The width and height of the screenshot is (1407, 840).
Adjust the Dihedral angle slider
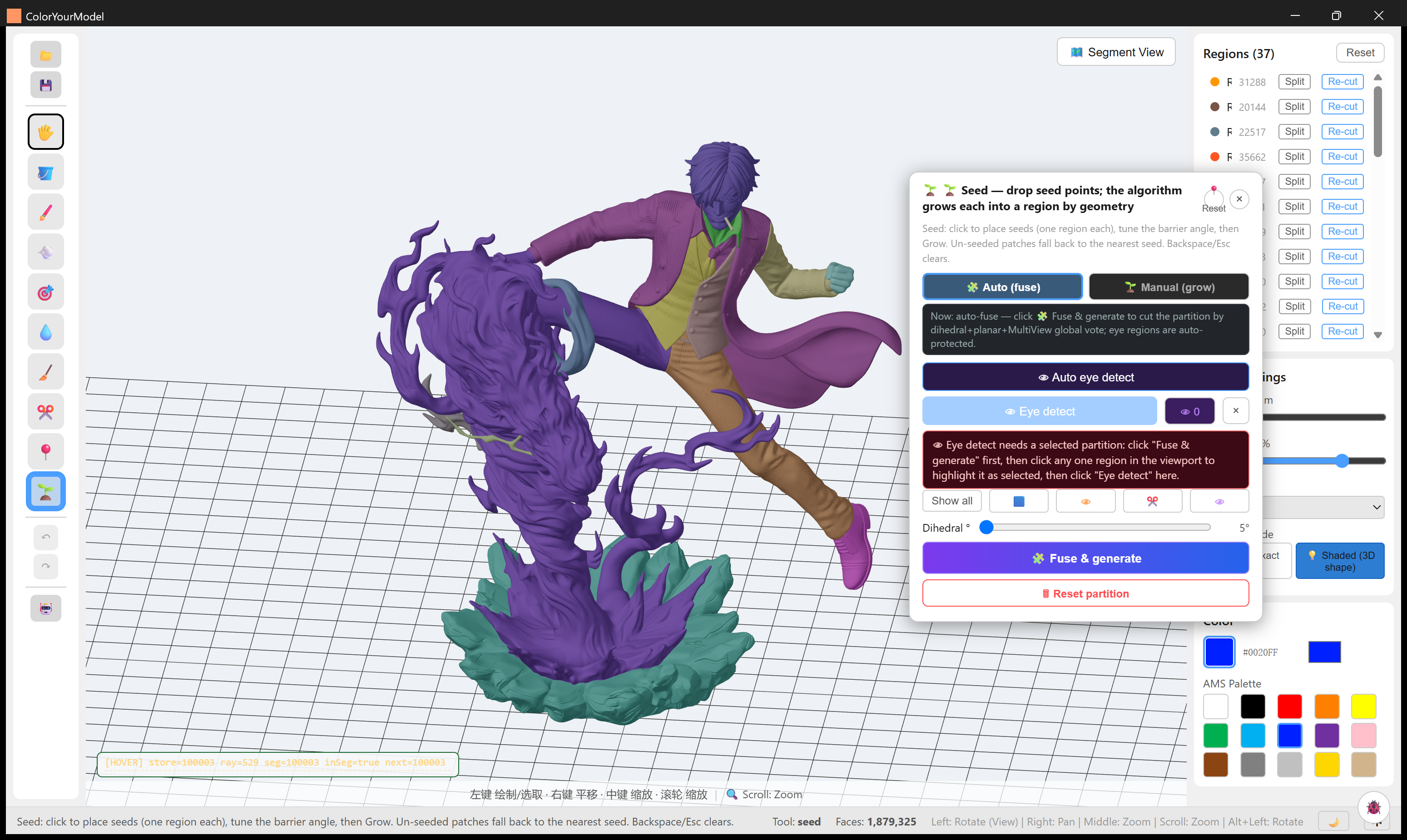coord(1095,527)
